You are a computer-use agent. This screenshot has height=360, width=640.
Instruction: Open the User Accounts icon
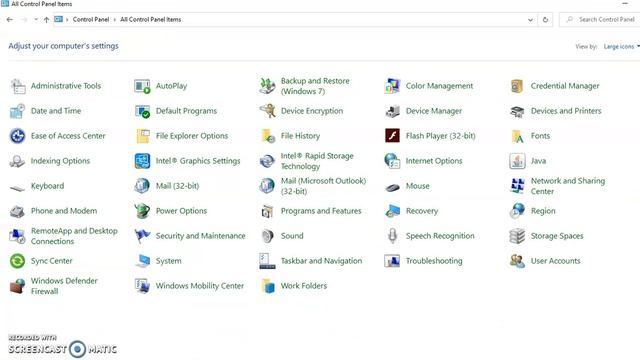[x=517, y=261]
